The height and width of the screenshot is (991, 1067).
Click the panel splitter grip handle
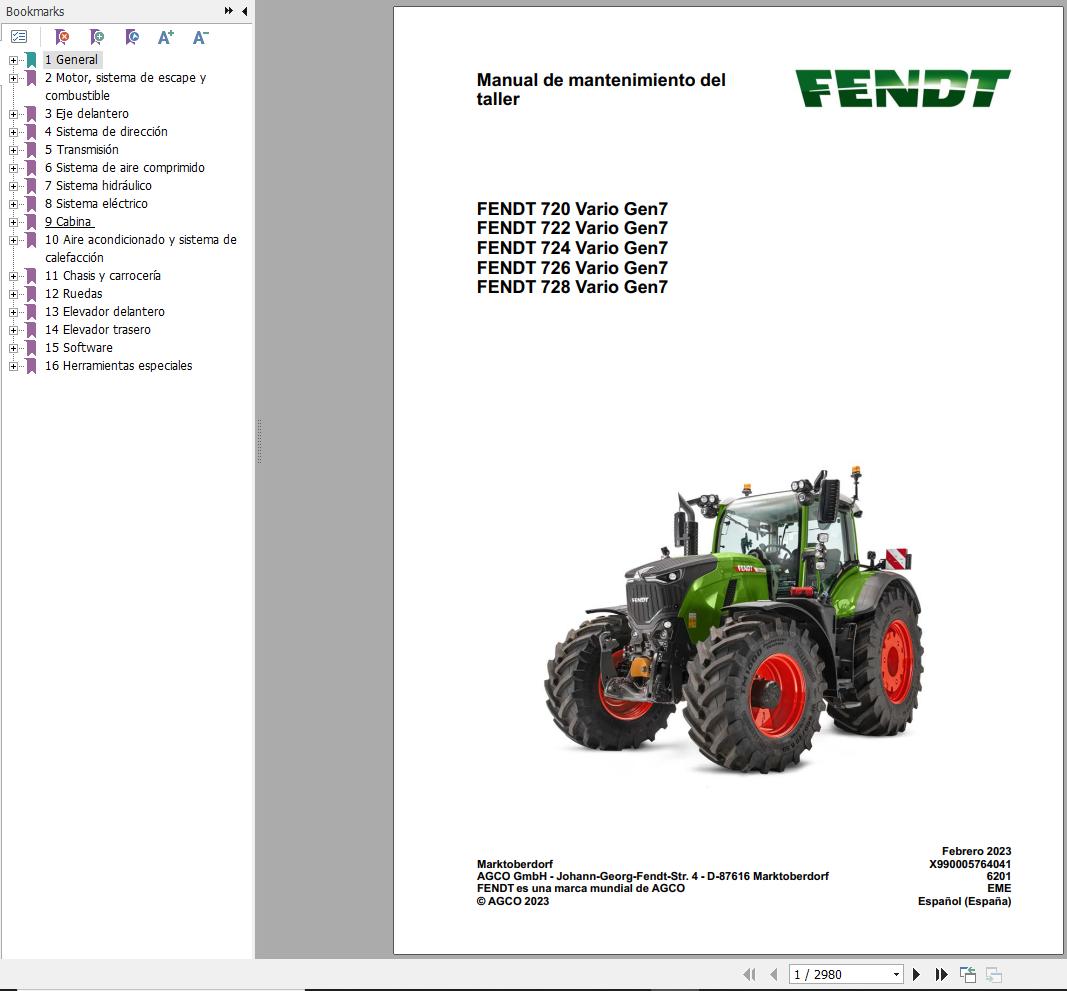pyautogui.click(x=259, y=441)
